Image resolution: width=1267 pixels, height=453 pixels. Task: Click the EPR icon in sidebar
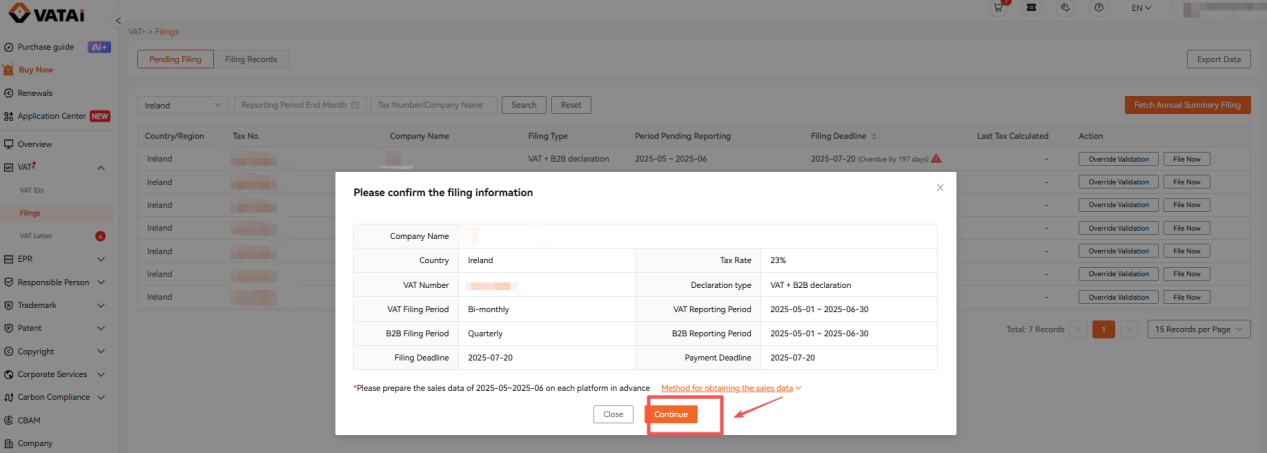(x=9, y=259)
